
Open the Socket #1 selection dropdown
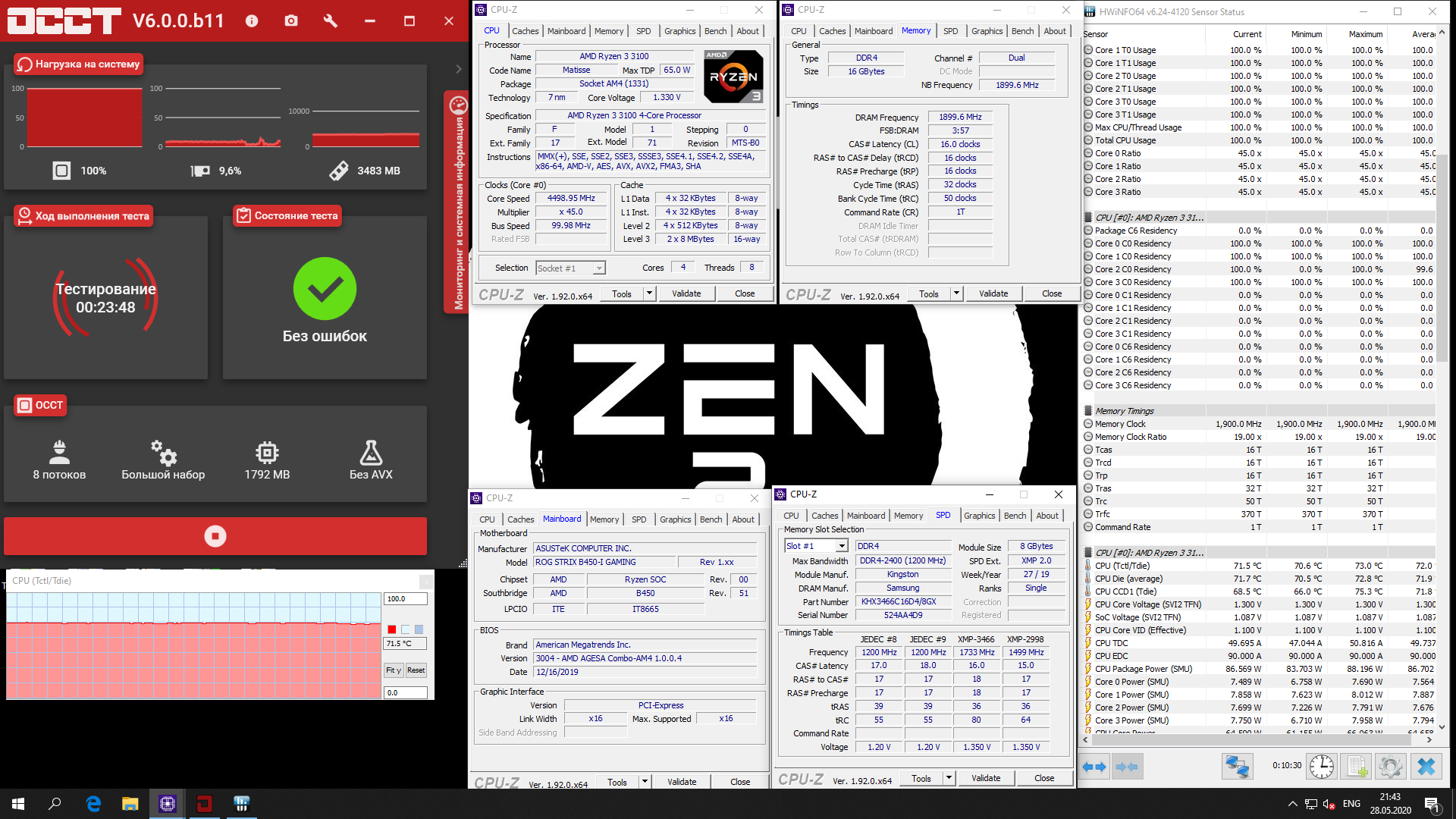pyautogui.click(x=599, y=268)
